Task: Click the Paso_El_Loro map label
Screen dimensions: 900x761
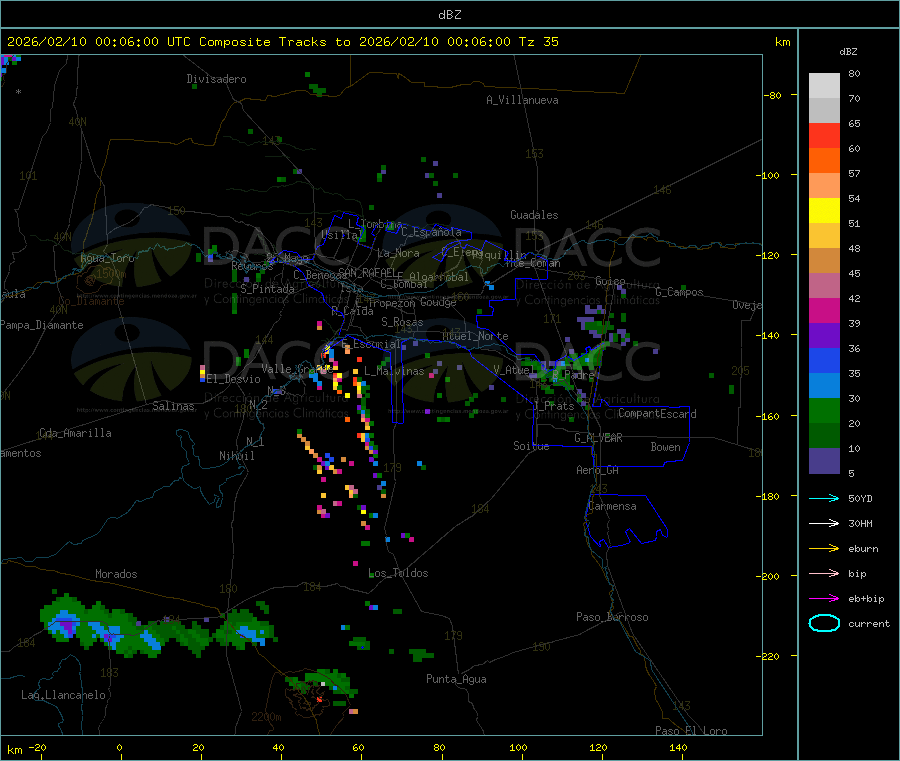Action: tap(692, 731)
